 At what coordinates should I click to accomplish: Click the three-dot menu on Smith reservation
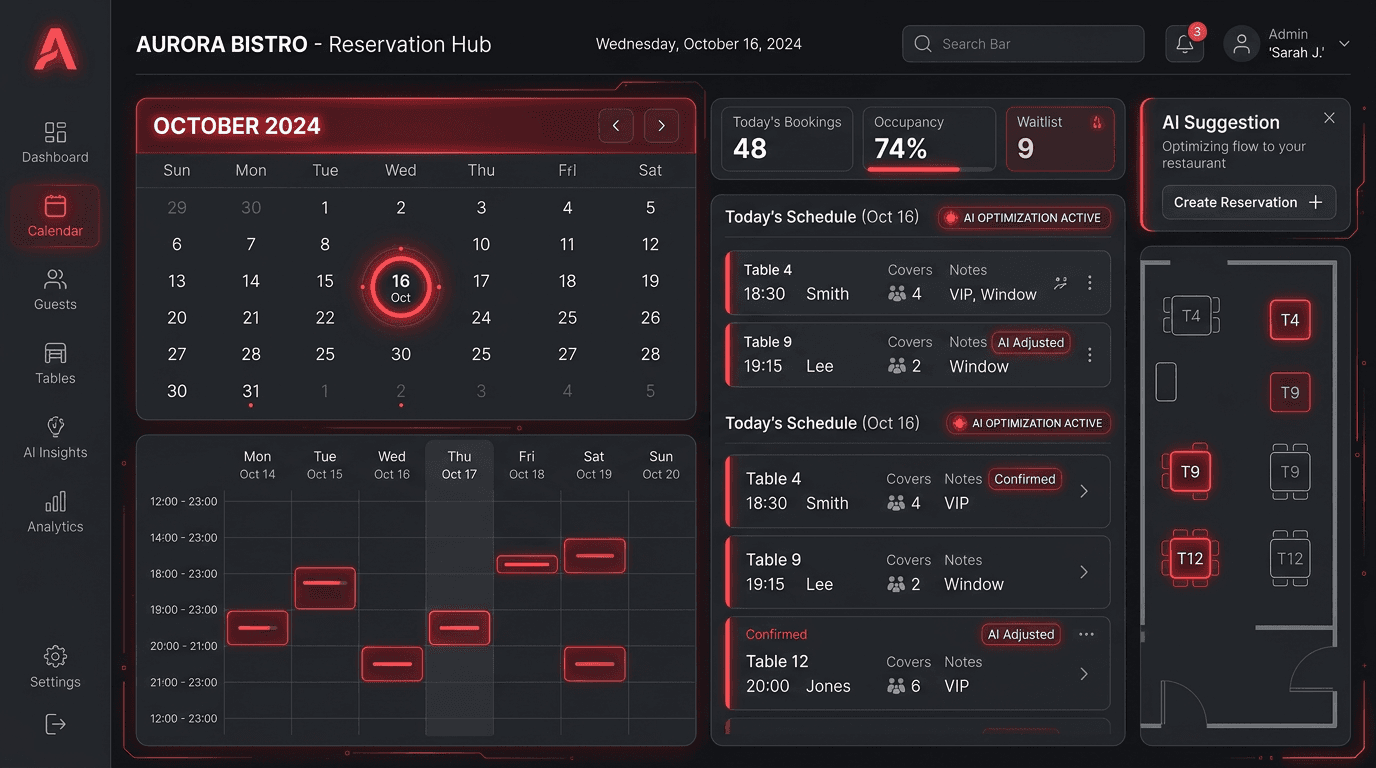point(1090,283)
